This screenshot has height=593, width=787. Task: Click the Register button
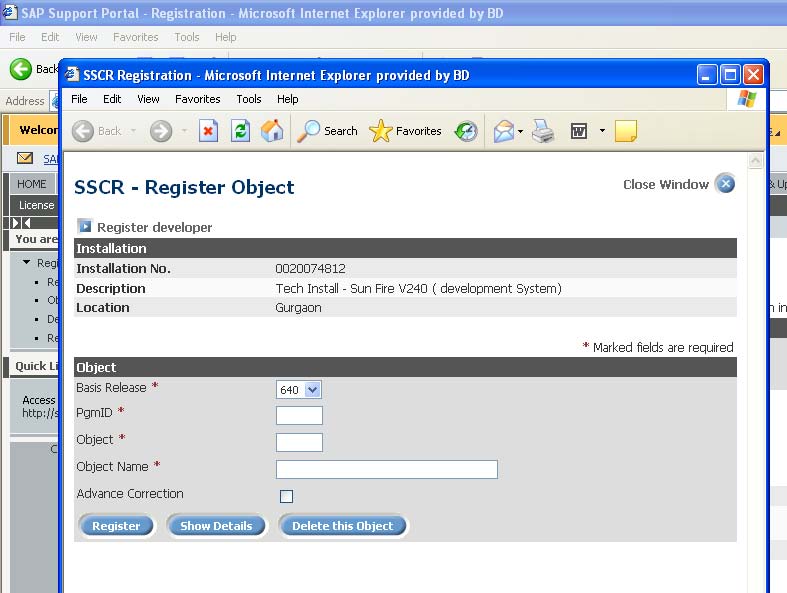coord(116,526)
